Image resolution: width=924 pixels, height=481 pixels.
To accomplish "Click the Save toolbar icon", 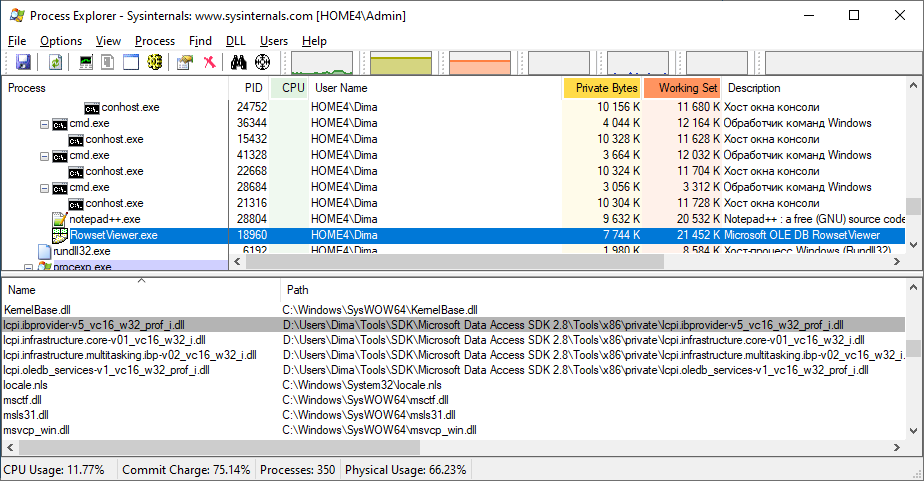I will [23, 62].
